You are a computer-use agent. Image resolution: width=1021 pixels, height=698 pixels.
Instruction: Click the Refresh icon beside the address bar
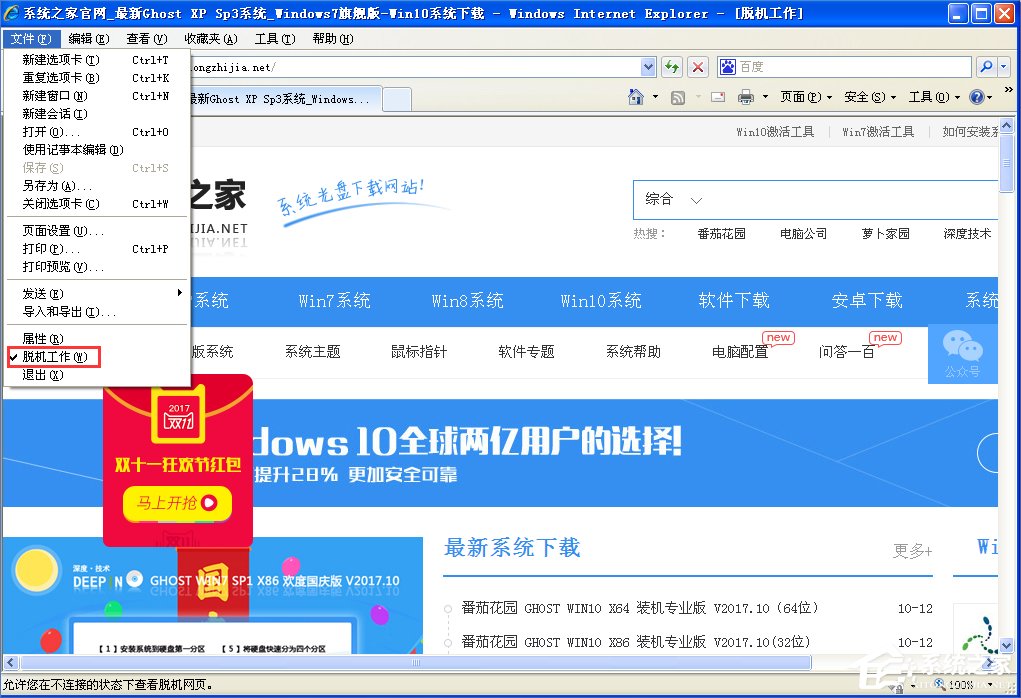[x=669, y=66]
